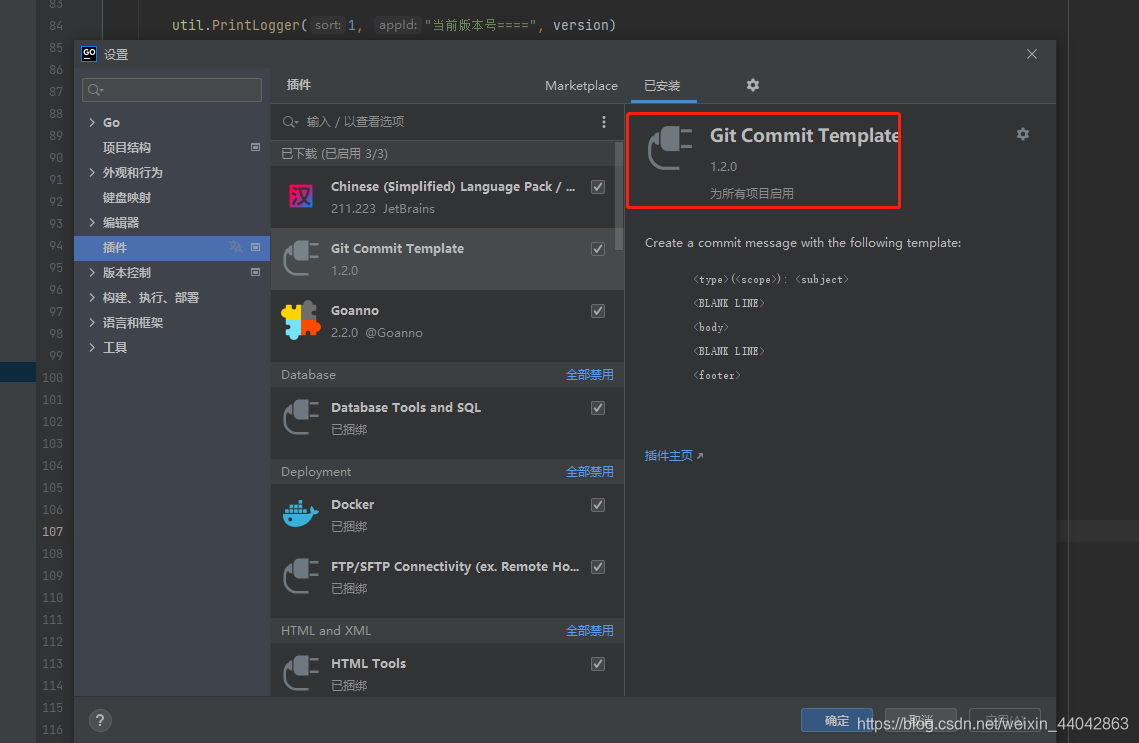1139x743 pixels.
Task: Click the Database Tools and SQL plug icon
Action: pyautogui.click(x=301, y=418)
